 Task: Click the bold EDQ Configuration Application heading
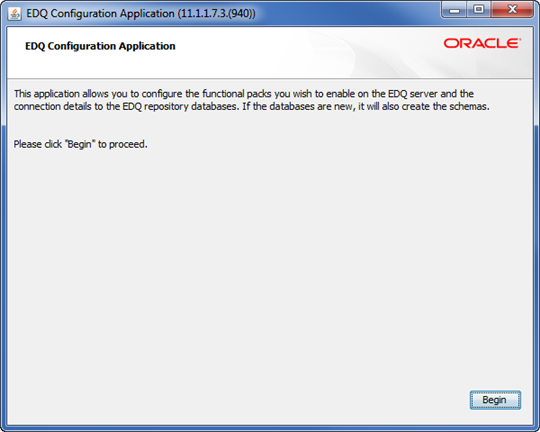click(100, 46)
